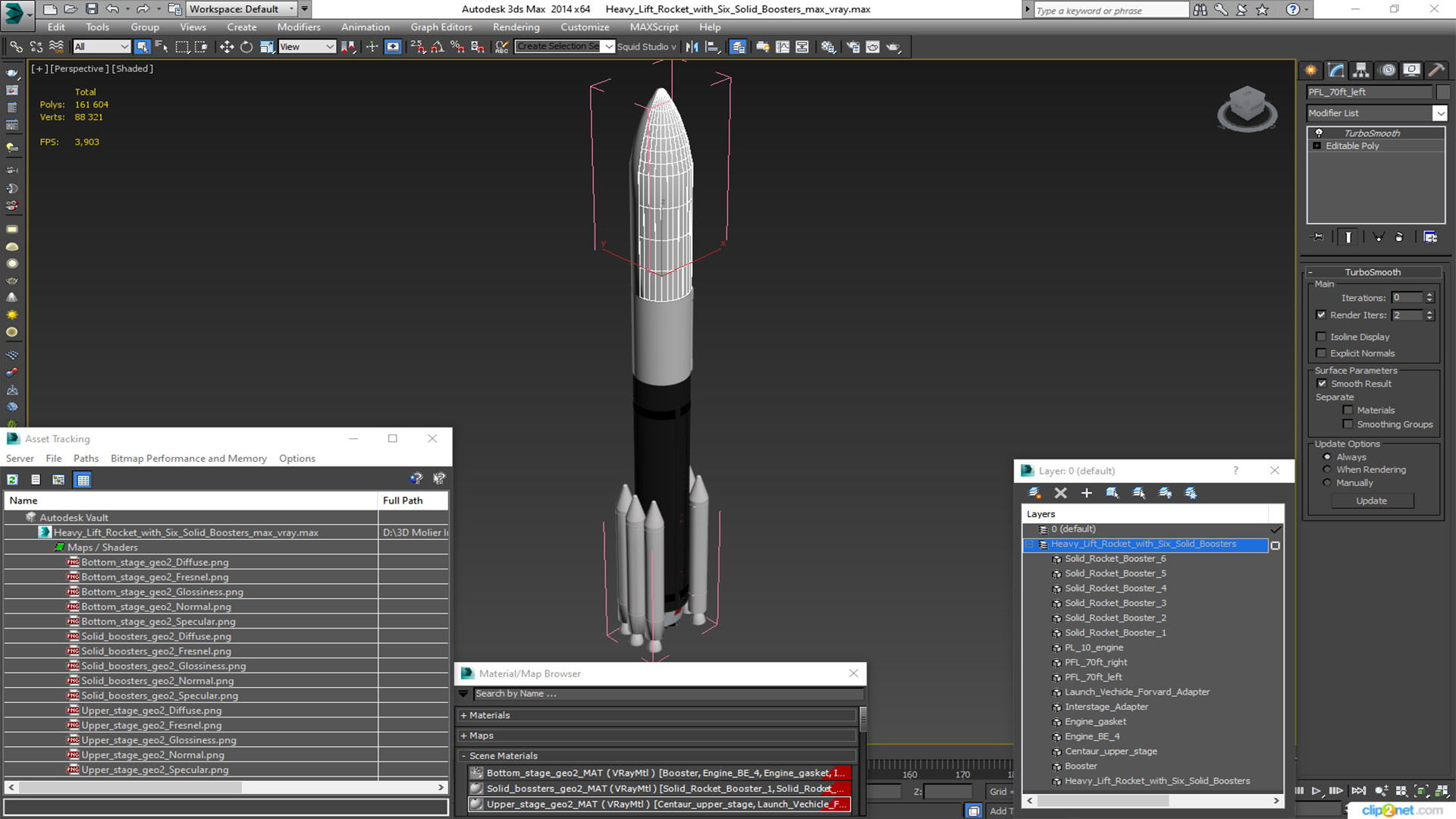Click the Mirror tool icon
1456x819 pixels.
click(x=692, y=47)
